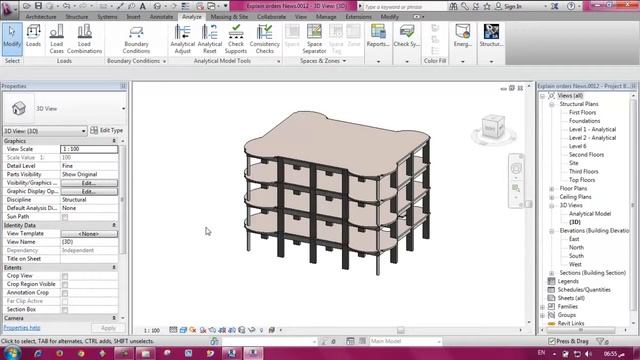This screenshot has width=640, height=360.
Task: Open the Collaborate tab
Action: click(x=271, y=17)
